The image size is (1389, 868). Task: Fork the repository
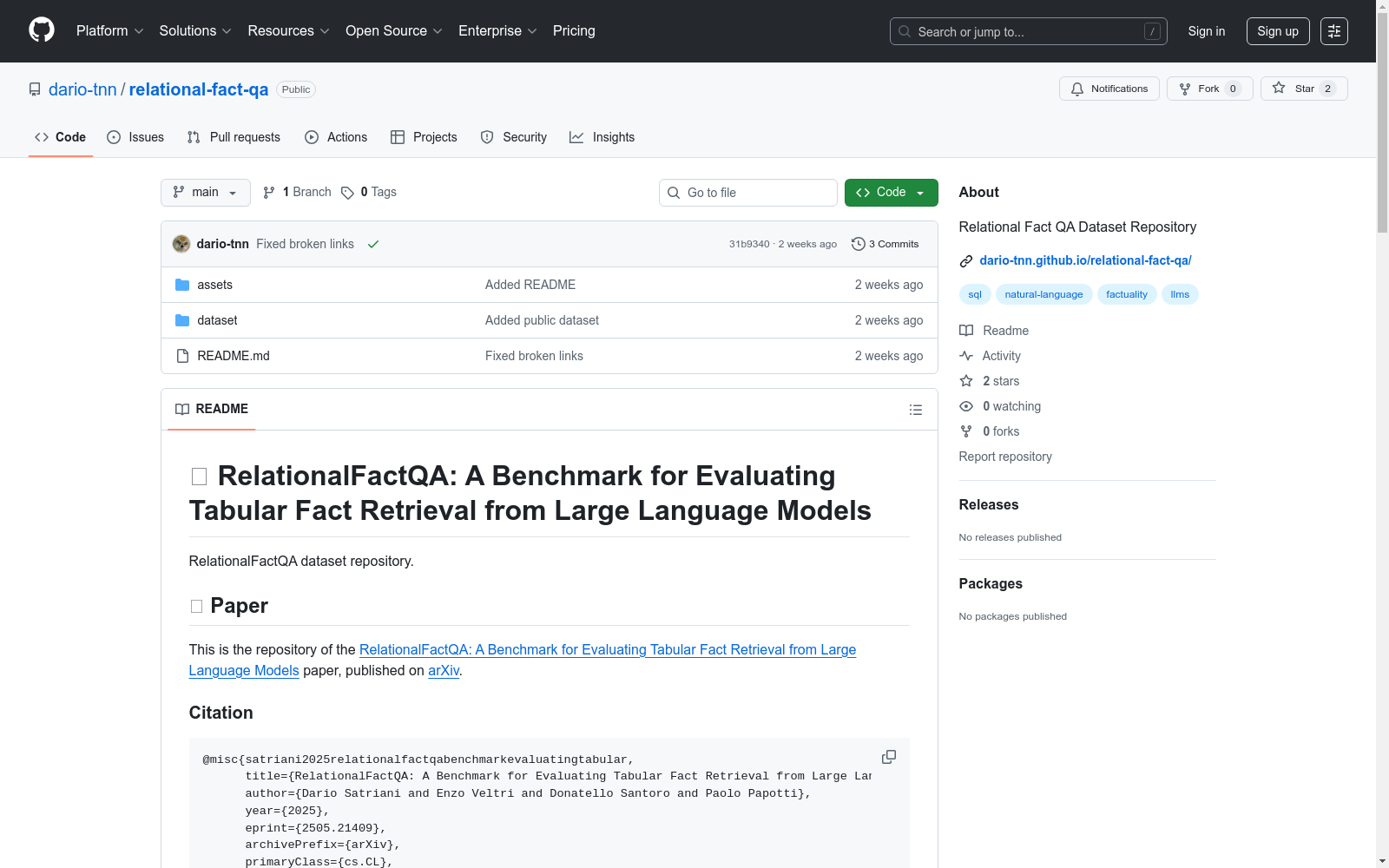[x=1210, y=89]
